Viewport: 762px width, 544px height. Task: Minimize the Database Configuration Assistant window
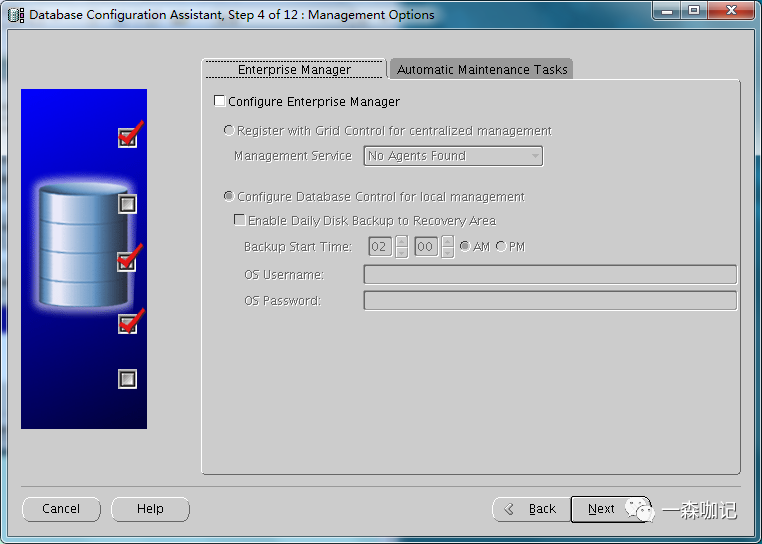click(x=667, y=10)
